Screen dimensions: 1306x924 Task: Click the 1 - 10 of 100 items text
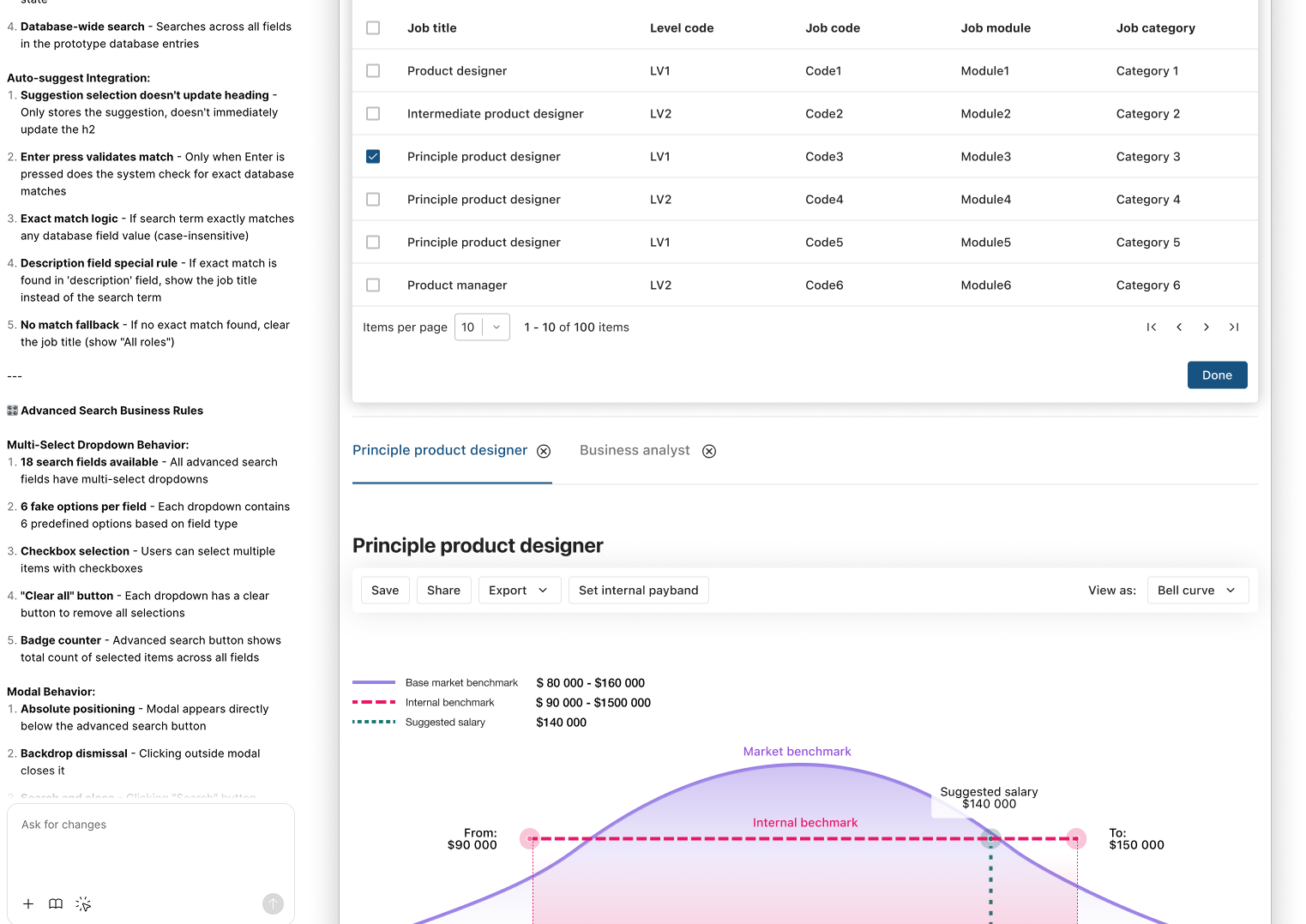[x=576, y=327]
